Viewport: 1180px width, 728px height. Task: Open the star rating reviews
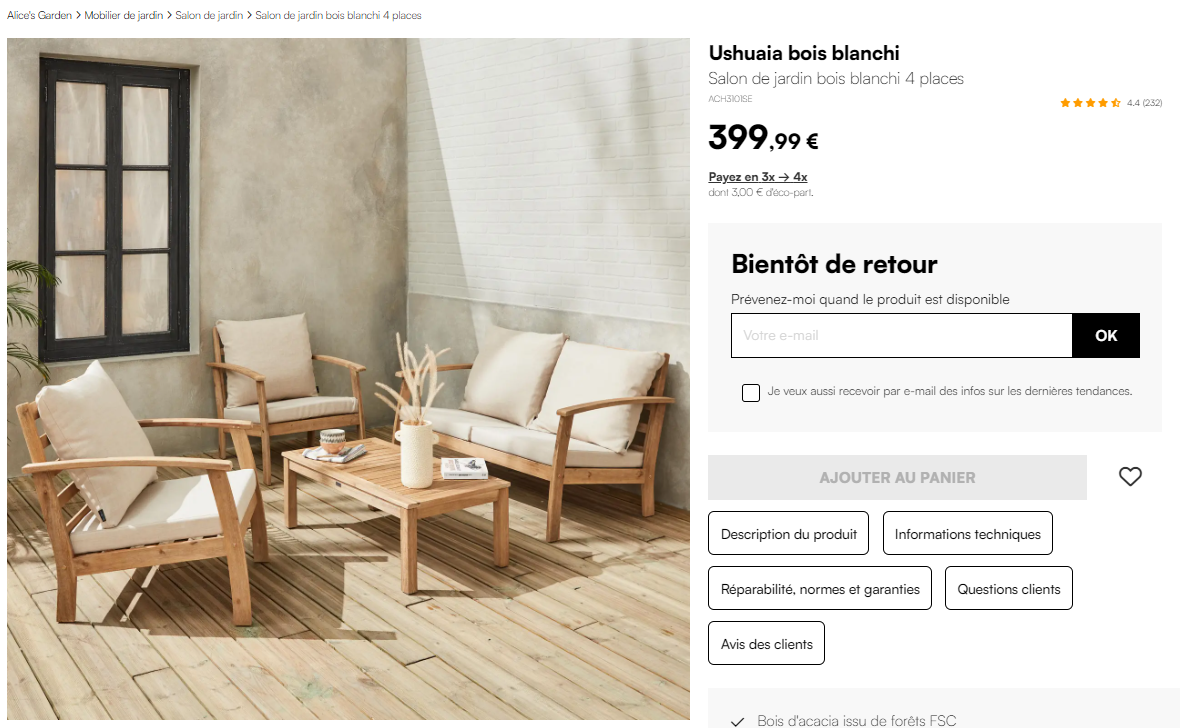(x=1090, y=103)
